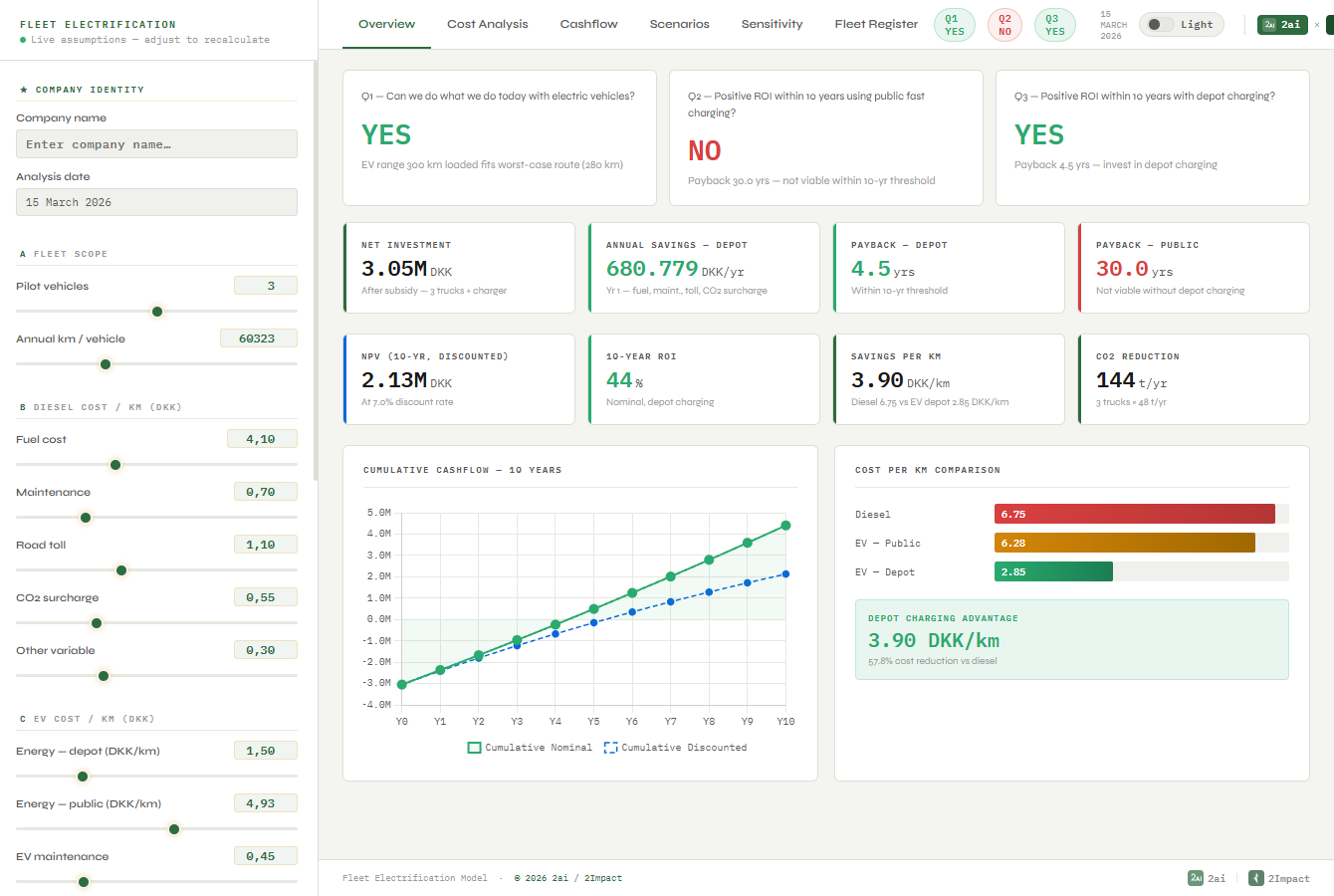Image resolution: width=1334 pixels, height=896 pixels.
Task: Click the Road toll value 1,10
Action: coord(265,545)
